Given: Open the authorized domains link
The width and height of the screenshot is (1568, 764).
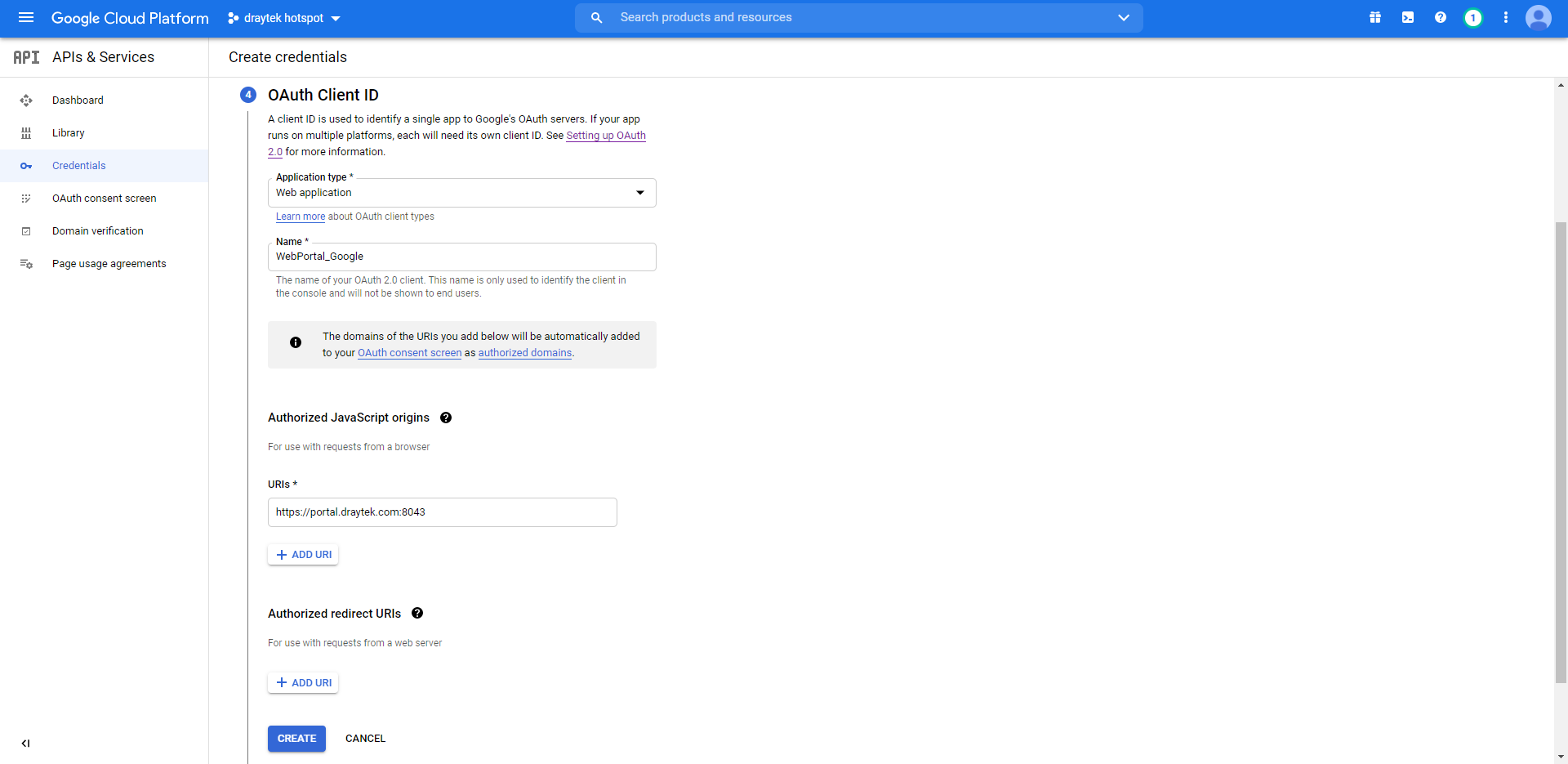Looking at the screenshot, I should pyautogui.click(x=525, y=353).
